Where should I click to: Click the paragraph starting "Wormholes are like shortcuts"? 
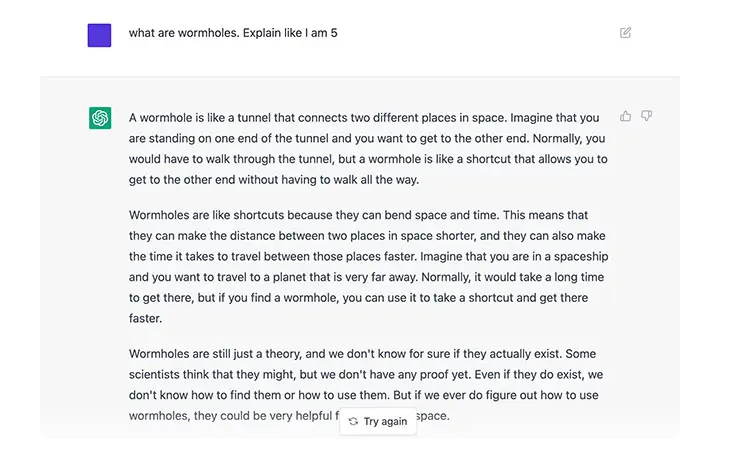[368, 267]
